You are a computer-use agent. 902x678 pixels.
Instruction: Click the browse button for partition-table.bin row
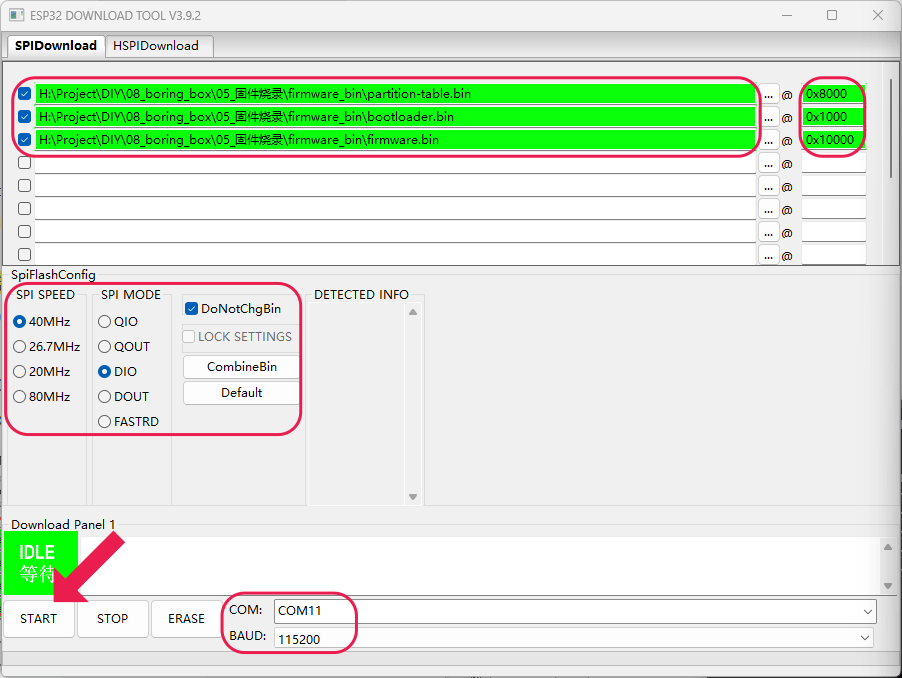click(768, 94)
